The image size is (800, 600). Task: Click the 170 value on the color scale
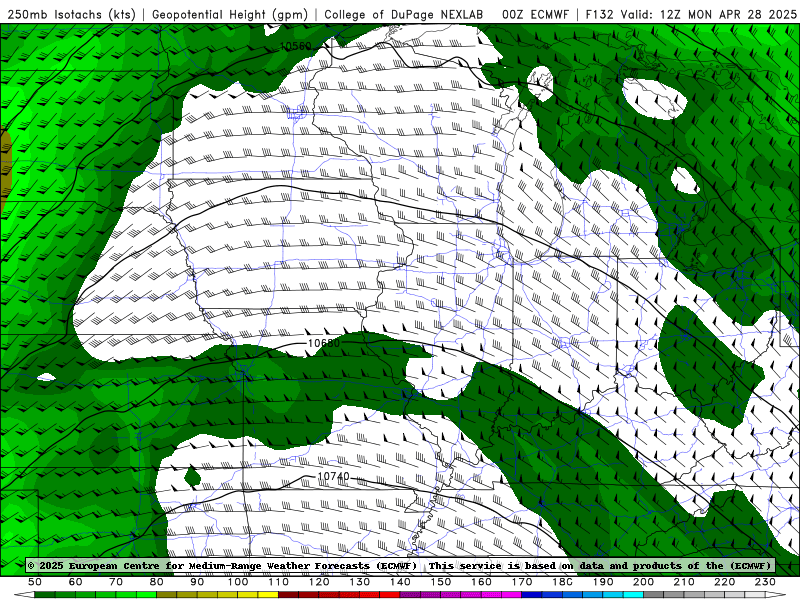point(522,582)
